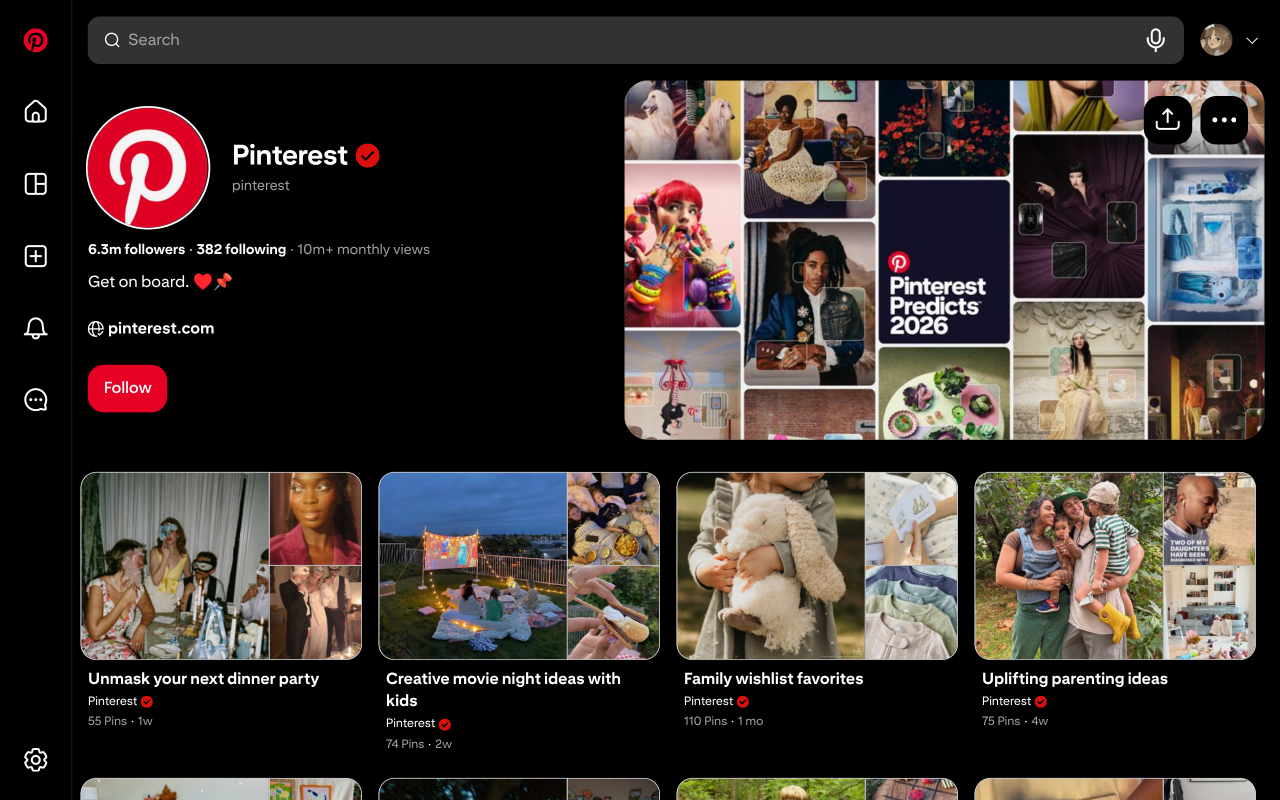Click 'Creative movie night ideas with kids' title
Screen dimensions: 1280x800
tap(504, 689)
